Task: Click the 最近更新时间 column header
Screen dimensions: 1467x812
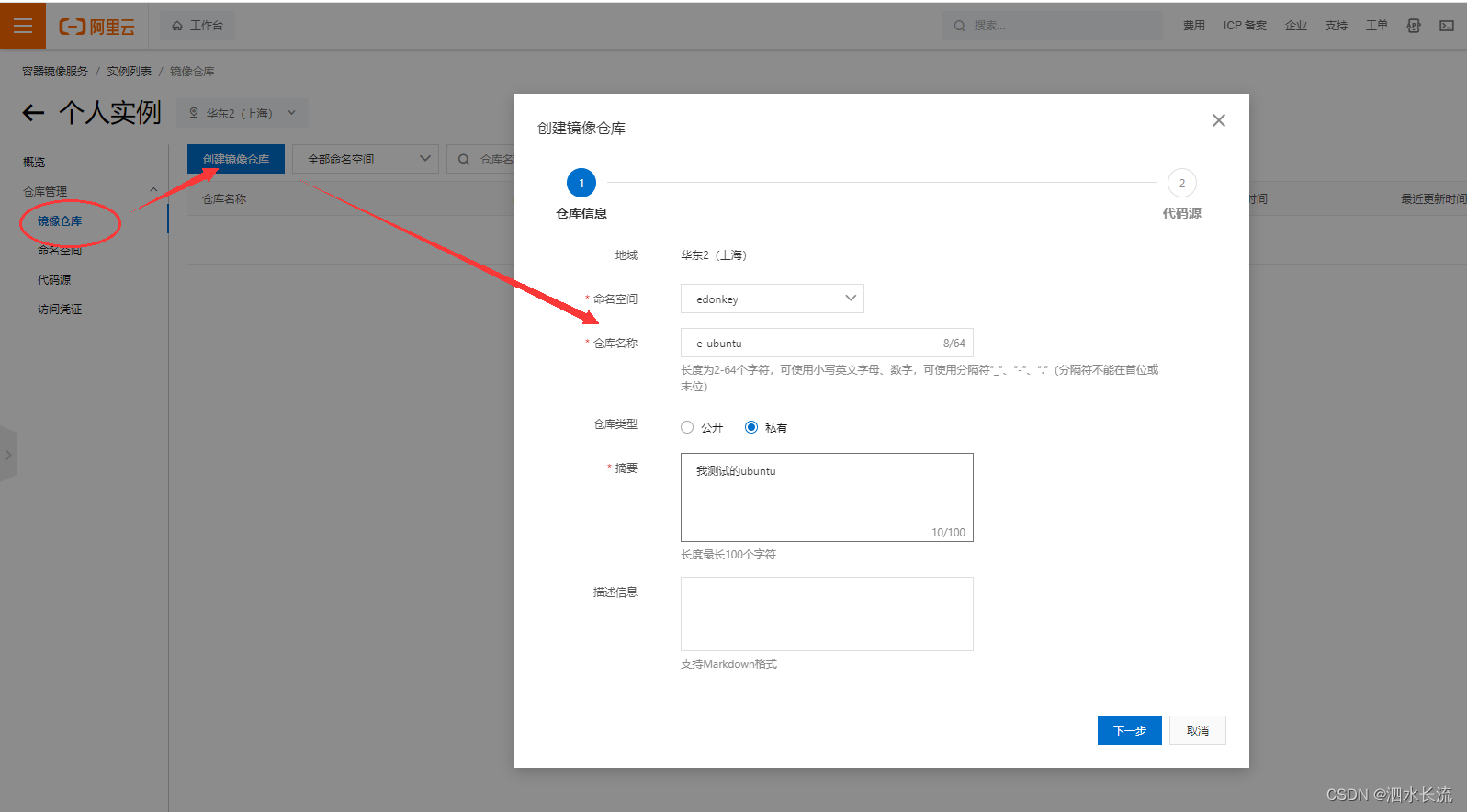Action: click(1433, 198)
